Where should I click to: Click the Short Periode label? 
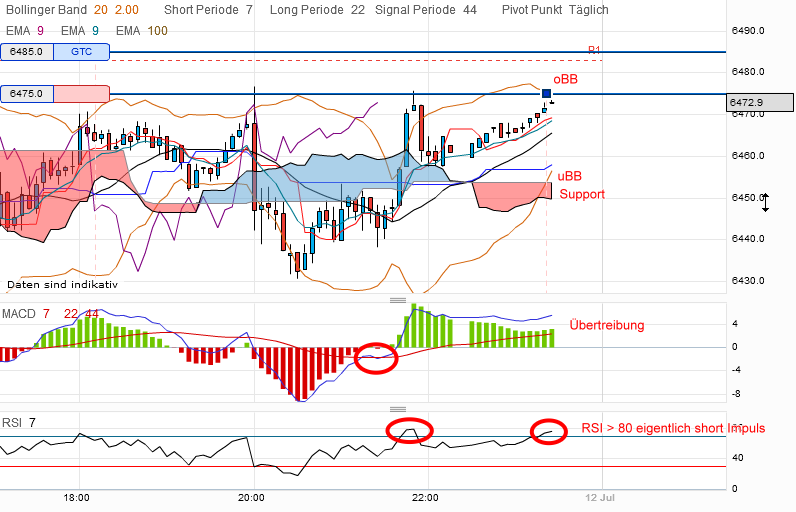coord(201,10)
